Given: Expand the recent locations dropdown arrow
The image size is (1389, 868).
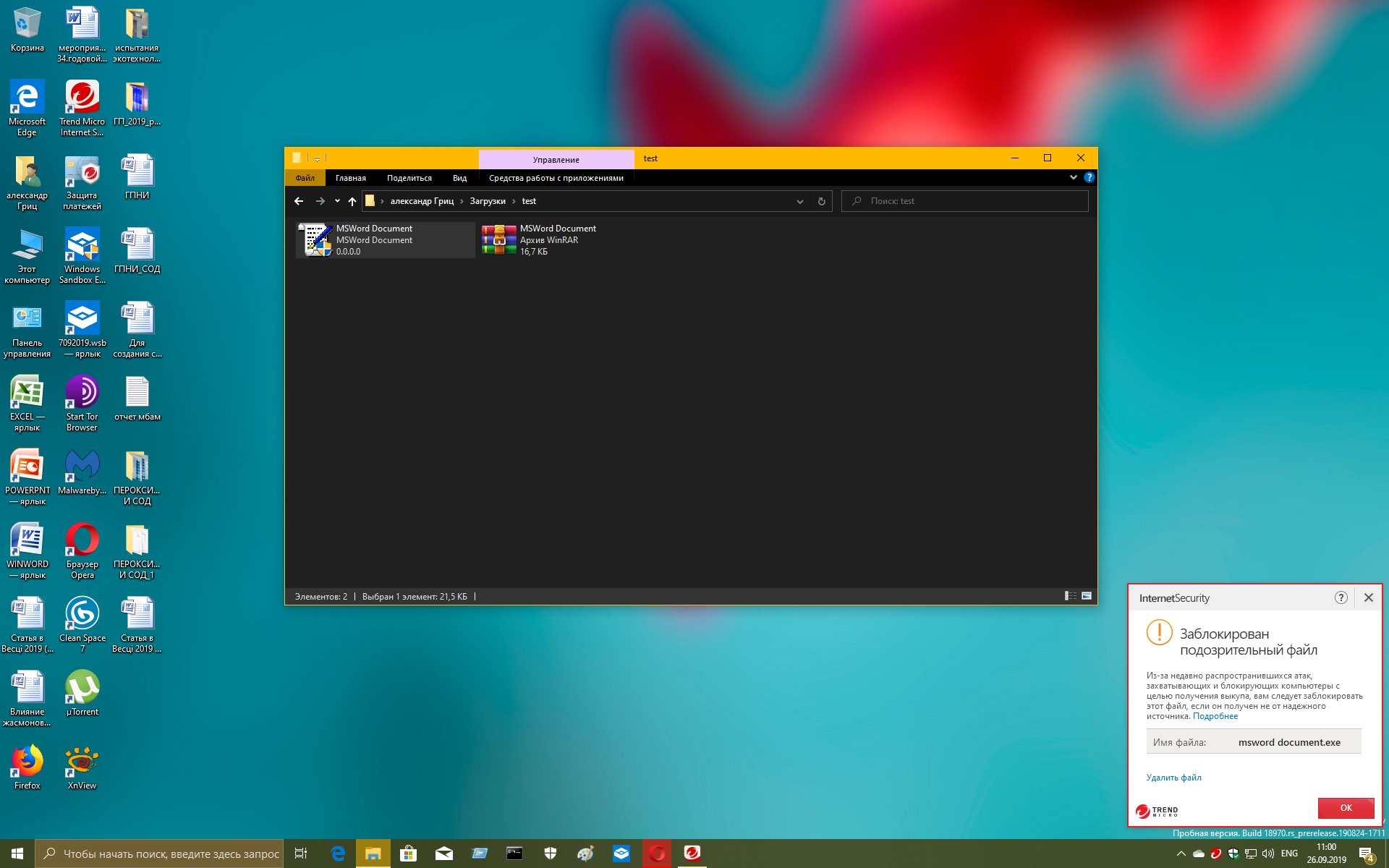Looking at the screenshot, I should pos(337,201).
